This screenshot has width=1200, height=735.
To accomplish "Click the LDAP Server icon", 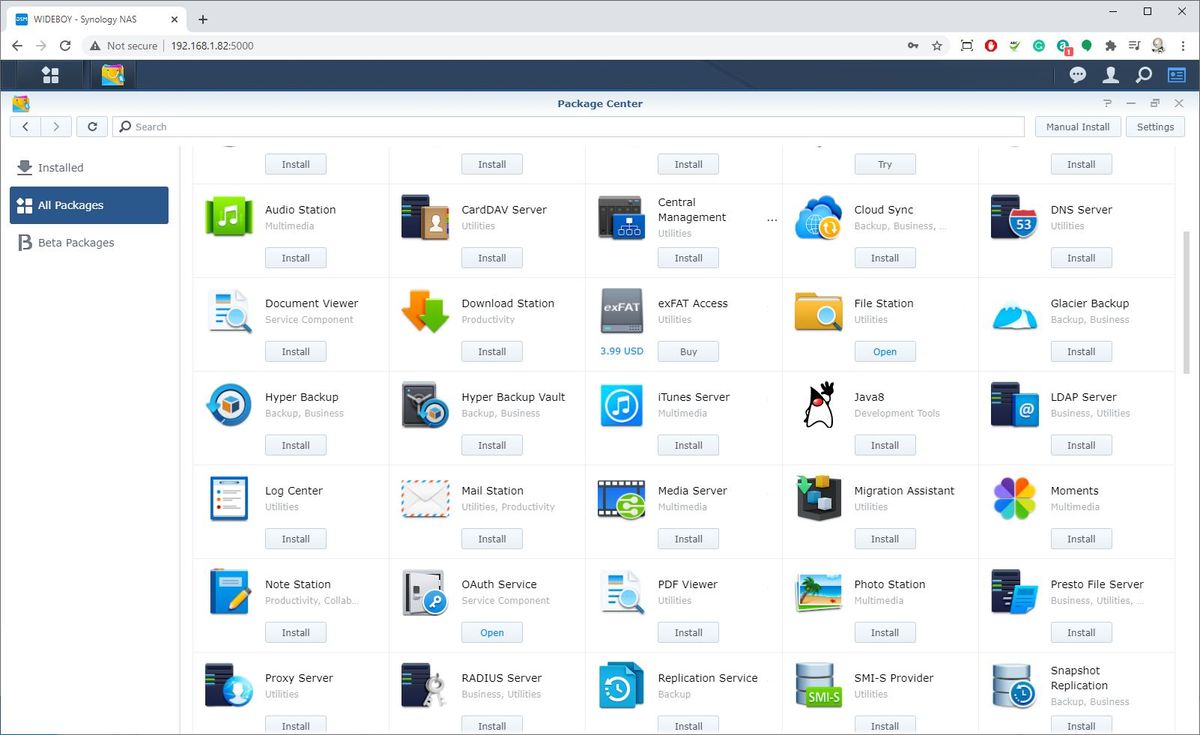I will 1014,405.
